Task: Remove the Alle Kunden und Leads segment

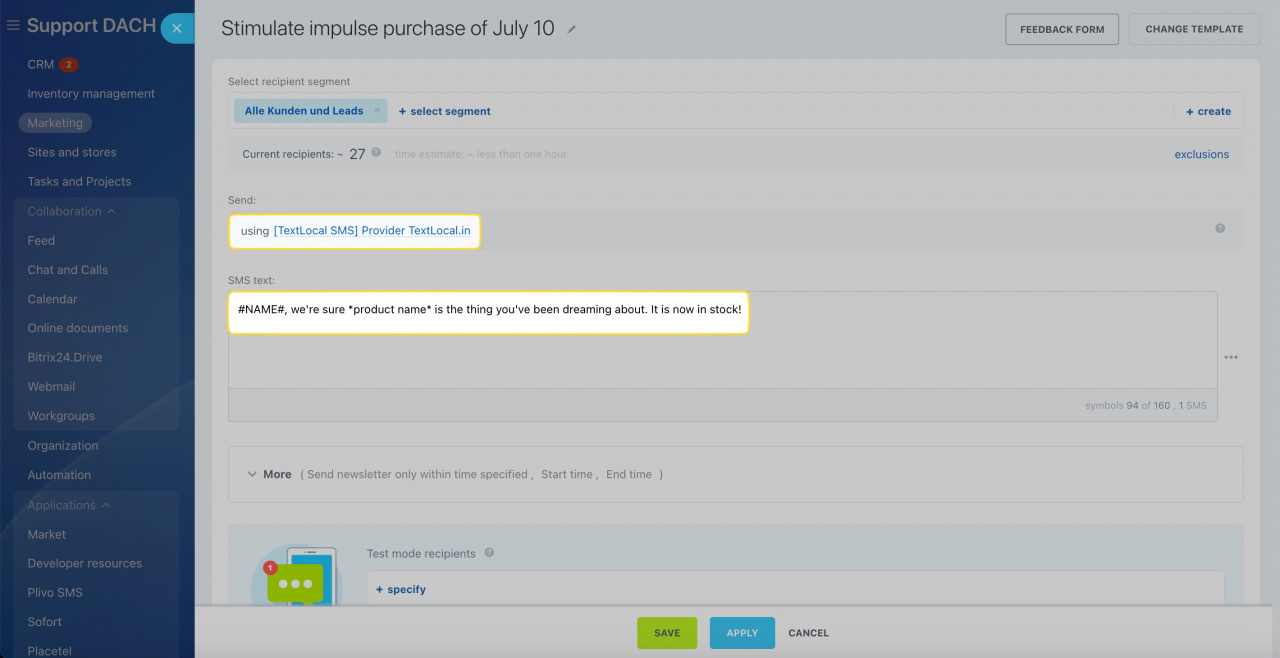Action: coord(376,111)
